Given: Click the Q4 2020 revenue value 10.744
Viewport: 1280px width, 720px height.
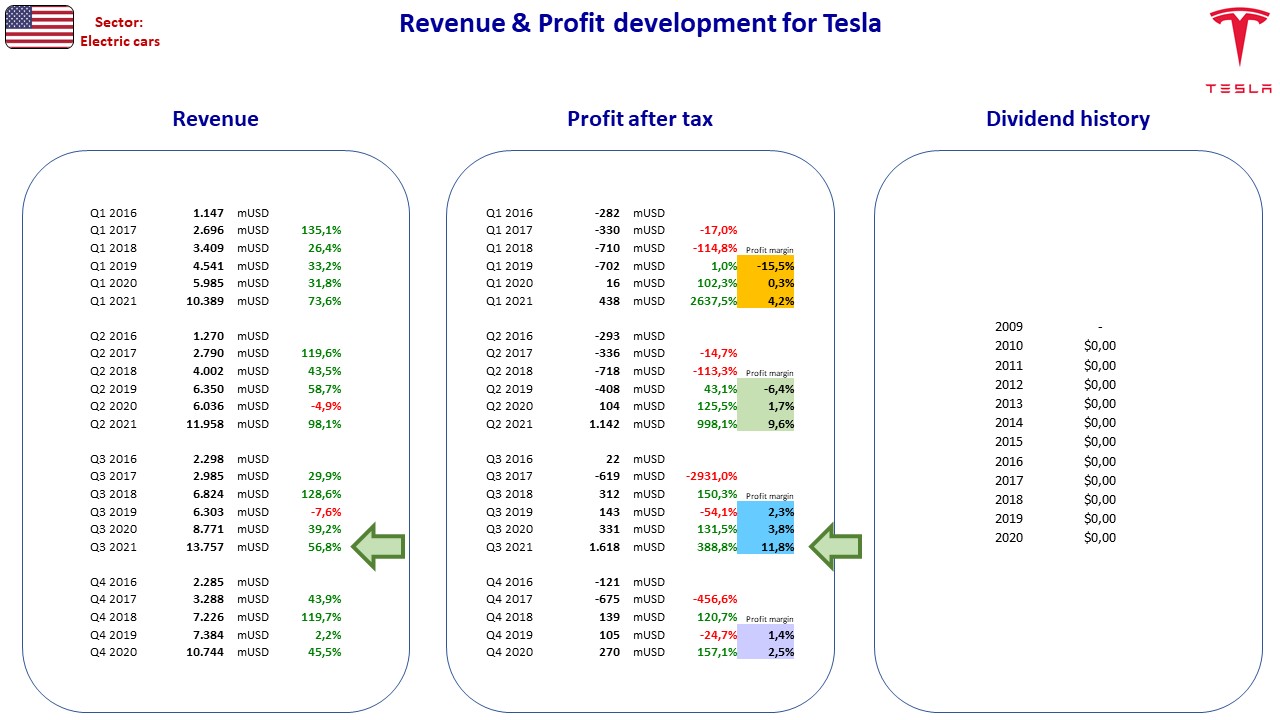Looking at the screenshot, I should pos(204,652).
